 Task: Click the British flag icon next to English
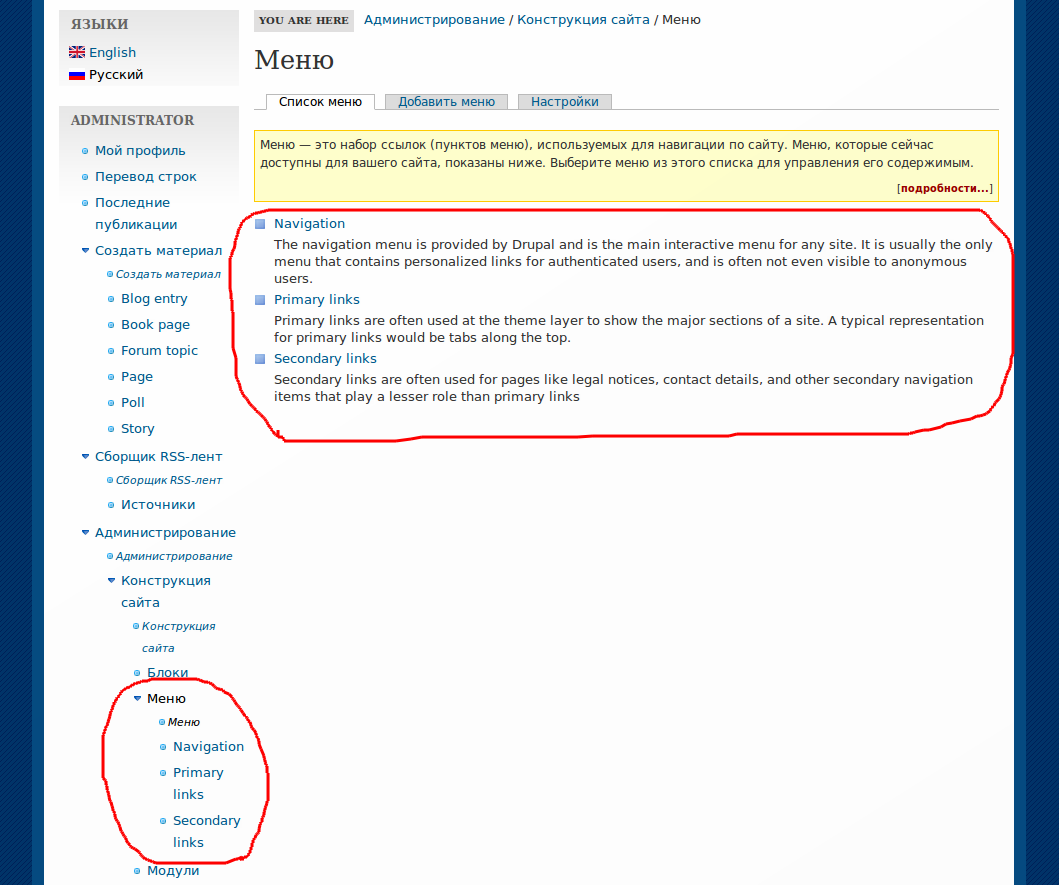point(76,52)
